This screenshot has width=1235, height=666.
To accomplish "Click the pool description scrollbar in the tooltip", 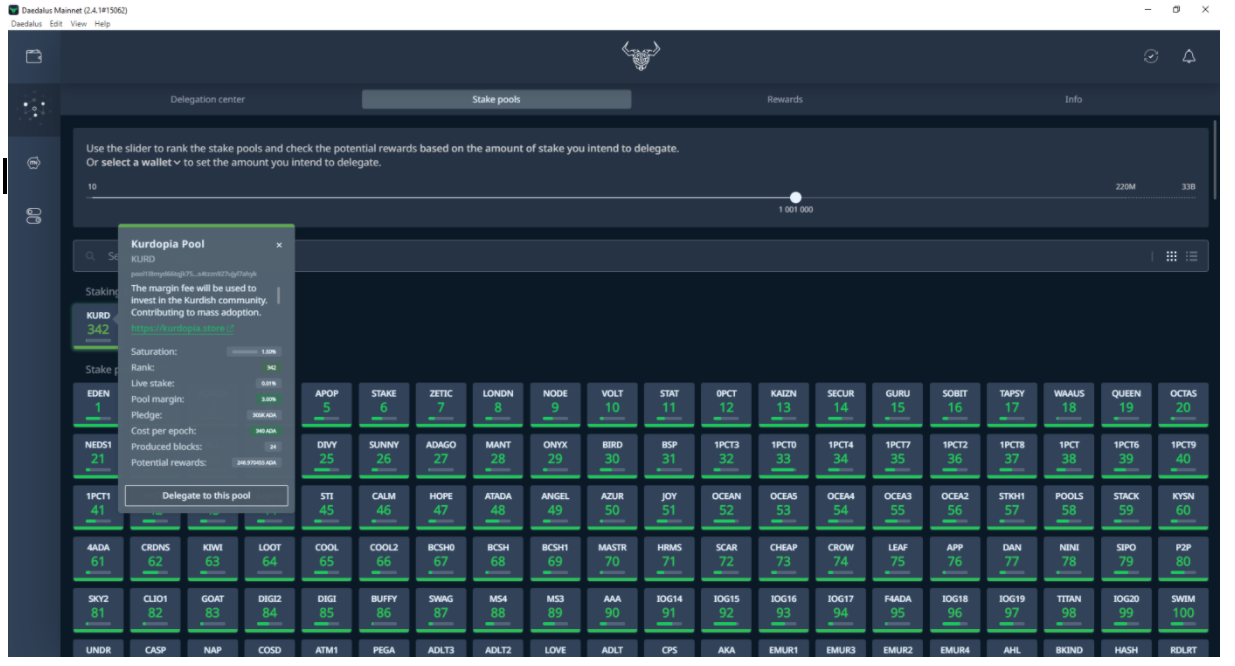I will (x=279, y=295).
